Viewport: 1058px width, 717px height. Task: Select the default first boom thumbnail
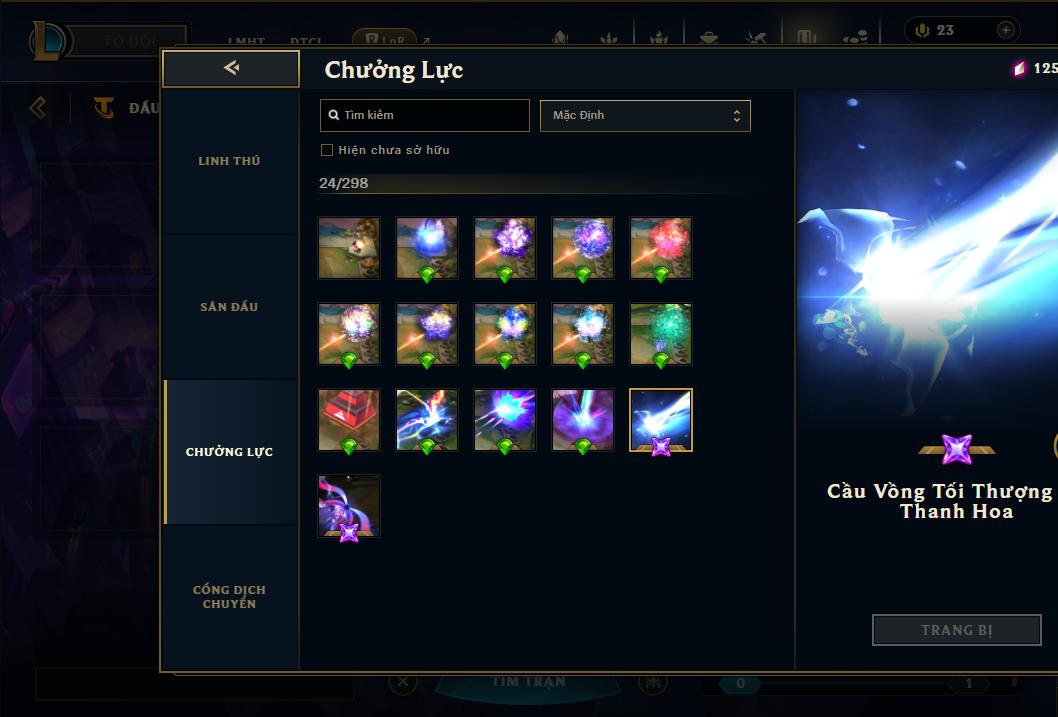349,248
